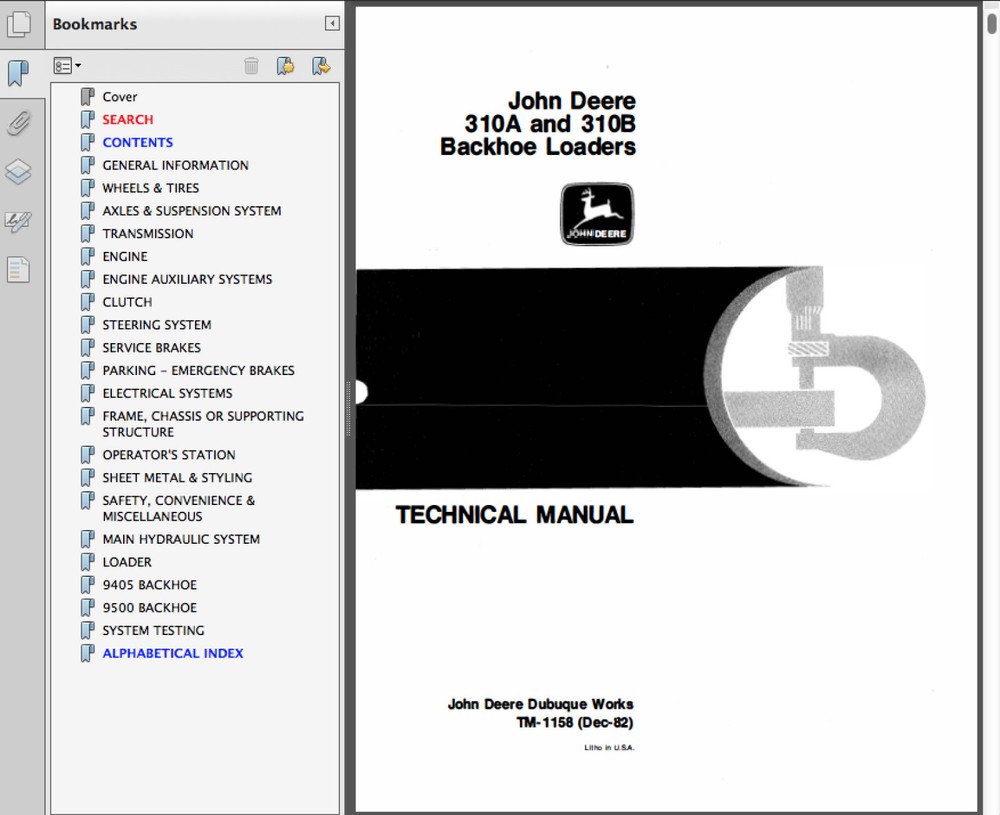This screenshot has height=815, width=1000.
Task: Go to 9405 BACKHOE bookmark
Action: (x=150, y=585)
